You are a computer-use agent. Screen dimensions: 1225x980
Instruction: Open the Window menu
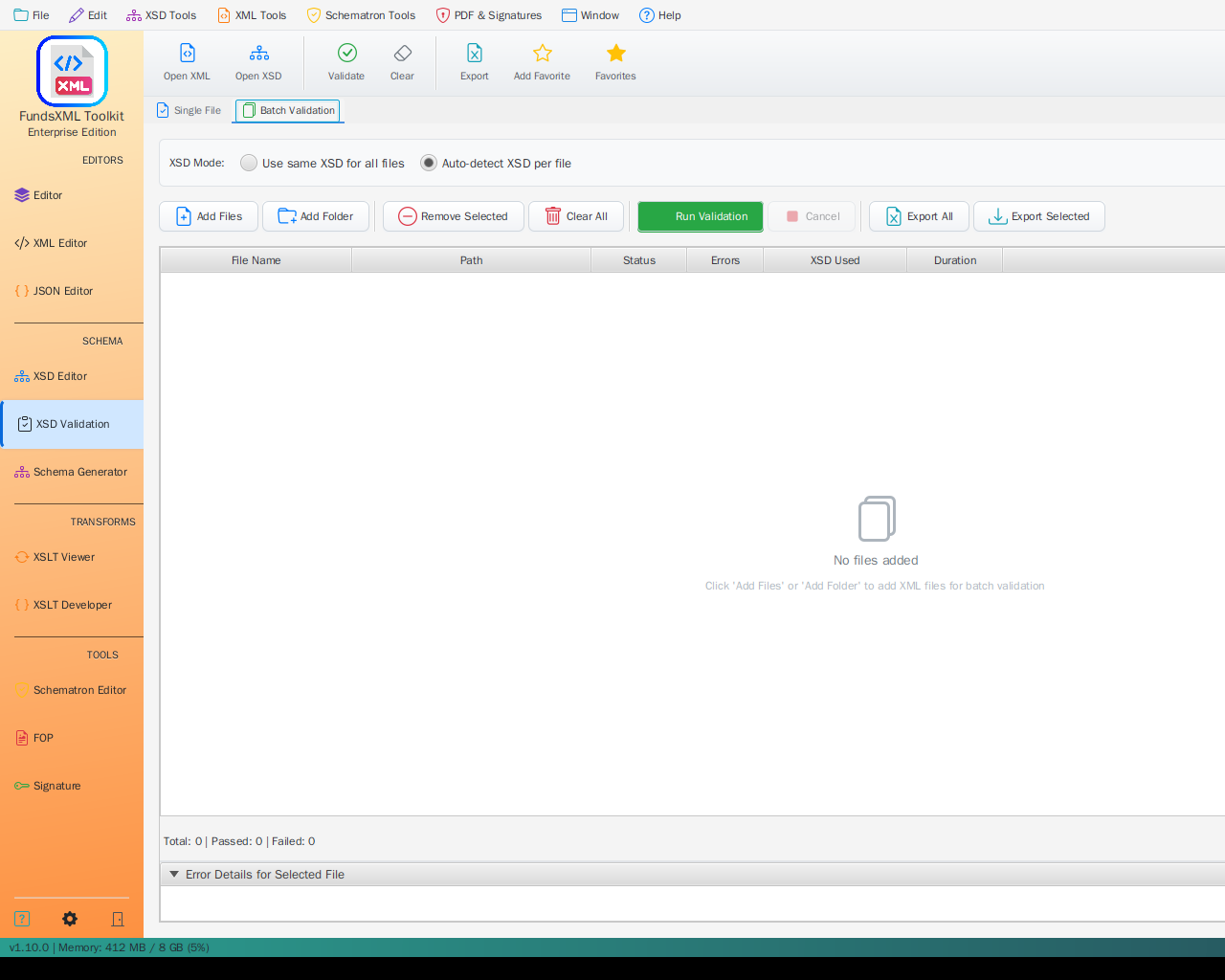coord(590,15)
